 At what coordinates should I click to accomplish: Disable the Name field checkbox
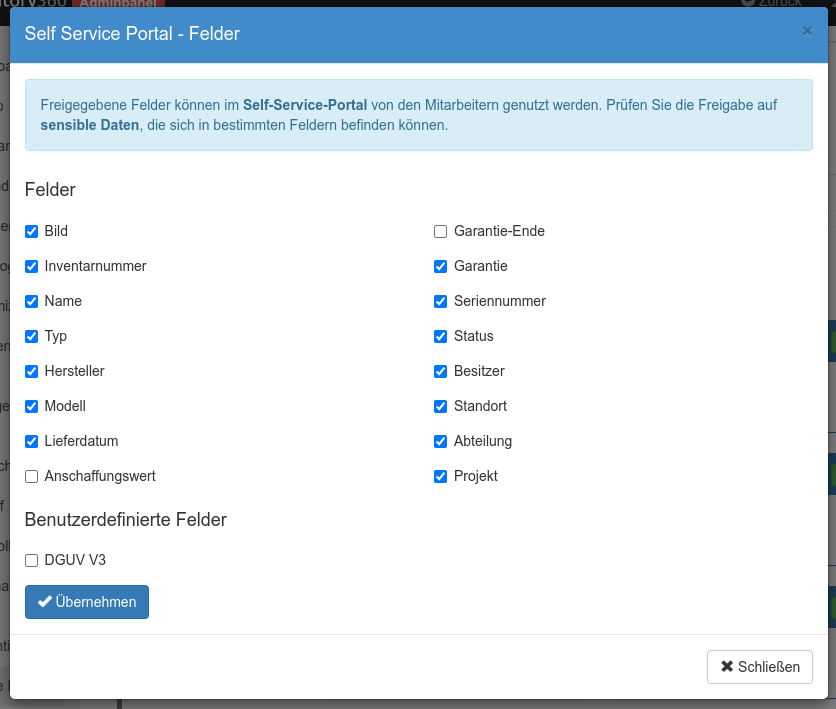point(32,301)
